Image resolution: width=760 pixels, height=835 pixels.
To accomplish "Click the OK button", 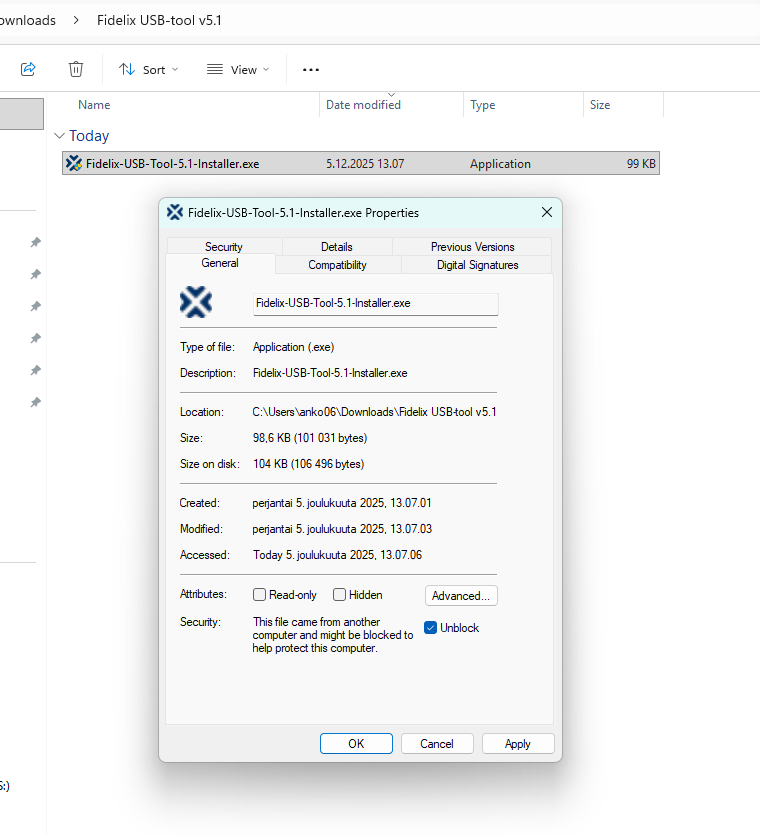I will pyautogui.click(x=356, y=743).
